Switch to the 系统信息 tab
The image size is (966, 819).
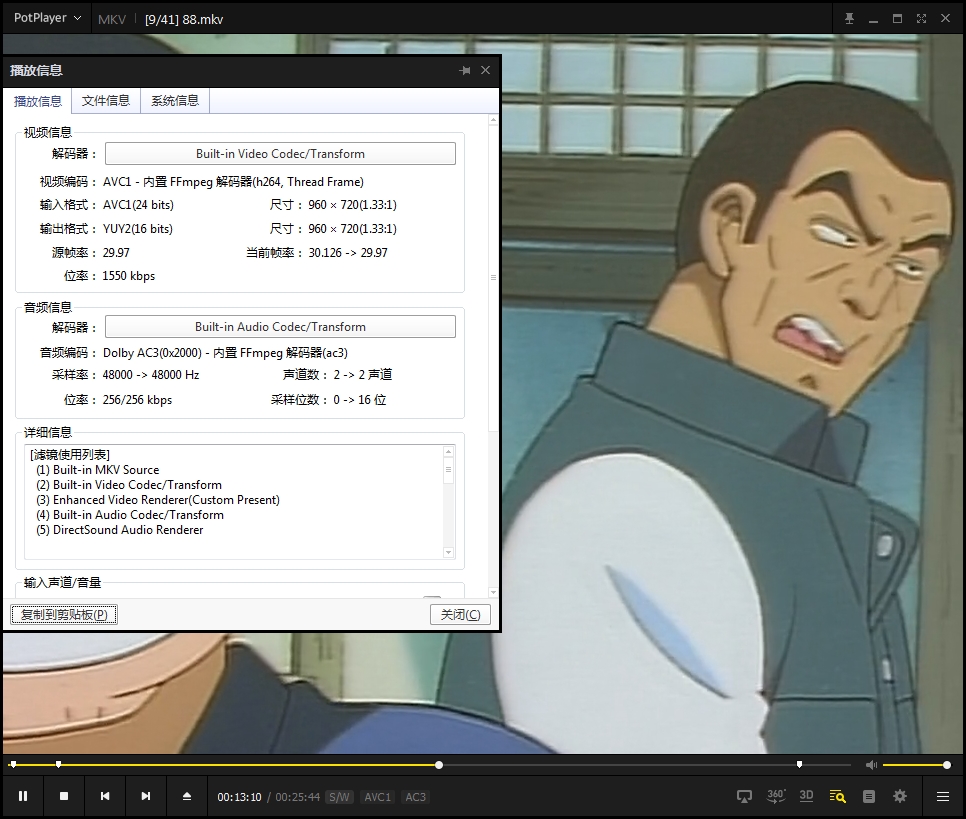click(175, 100)
